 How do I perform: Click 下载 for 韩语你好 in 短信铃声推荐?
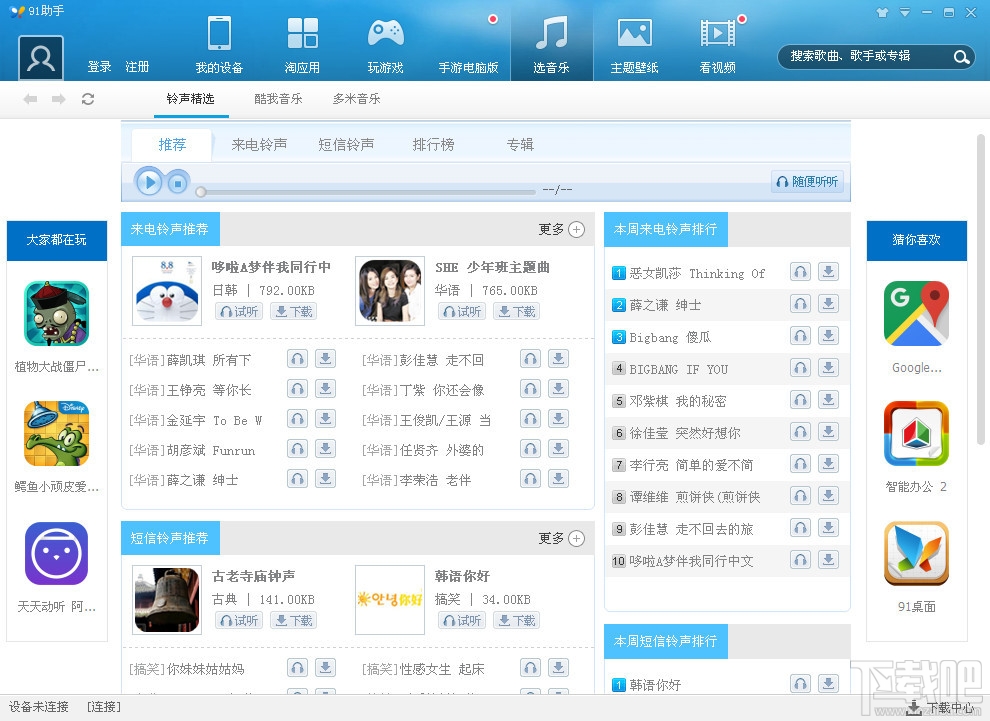tap(516, 621)
